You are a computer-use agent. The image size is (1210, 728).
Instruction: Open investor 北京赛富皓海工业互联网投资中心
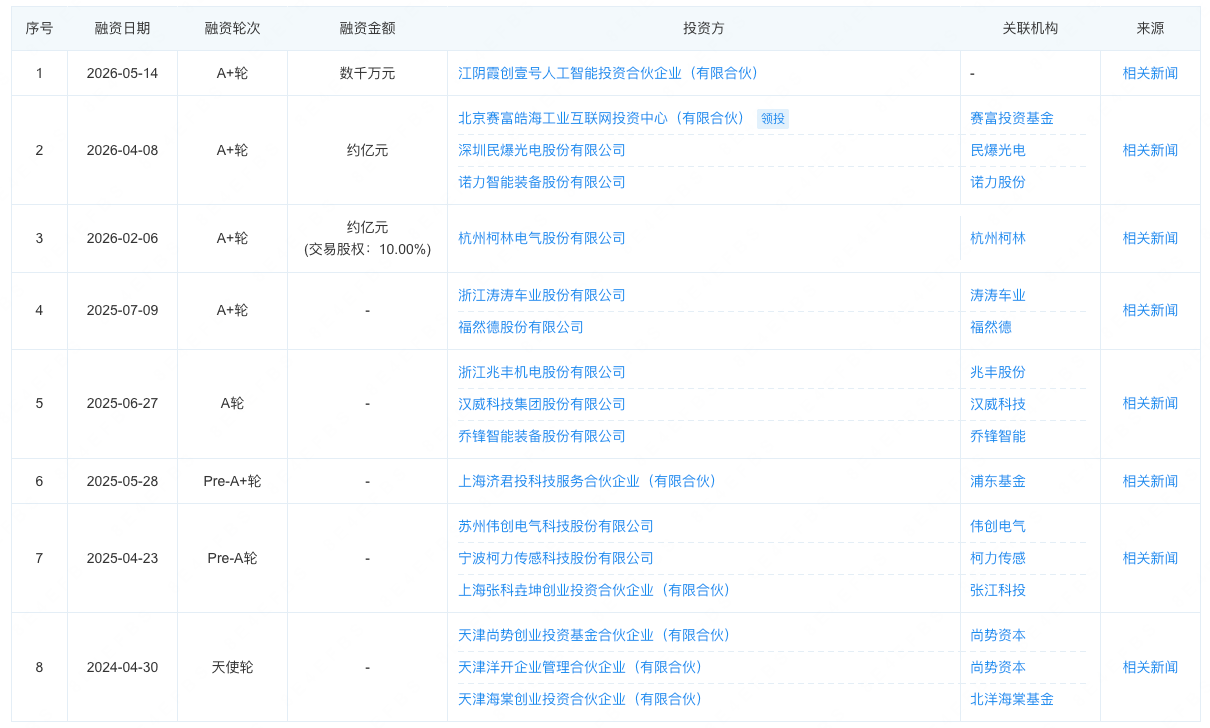[x=601, y=118]
